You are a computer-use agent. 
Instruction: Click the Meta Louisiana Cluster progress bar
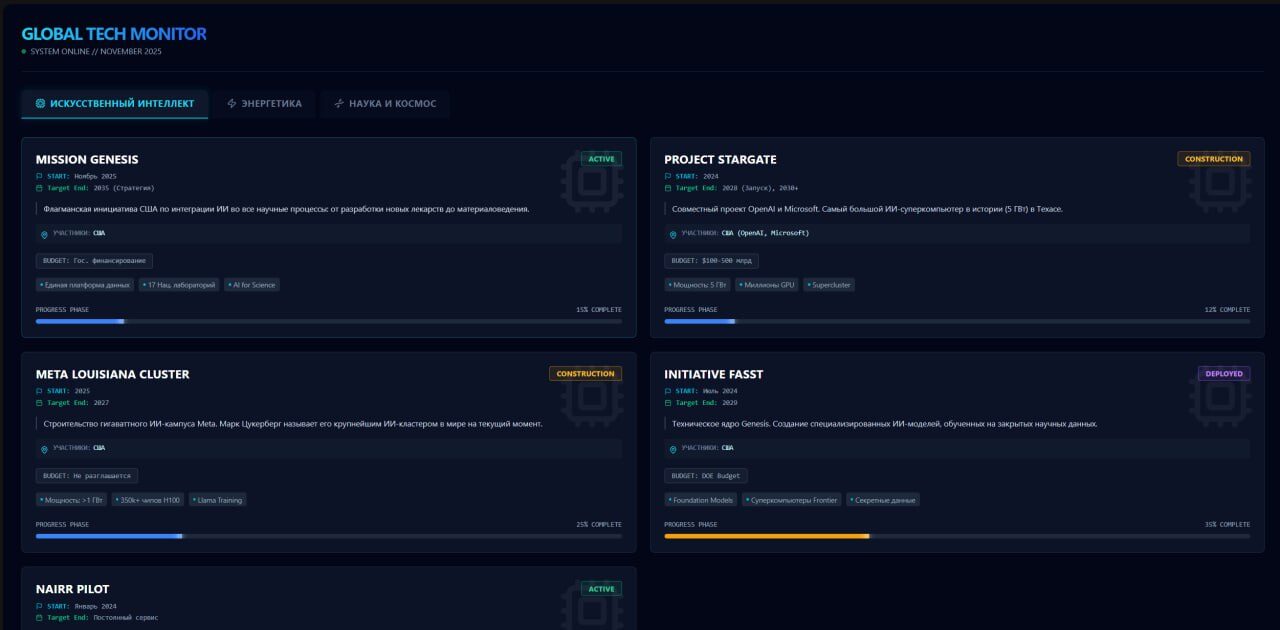(x=110, y=536)
